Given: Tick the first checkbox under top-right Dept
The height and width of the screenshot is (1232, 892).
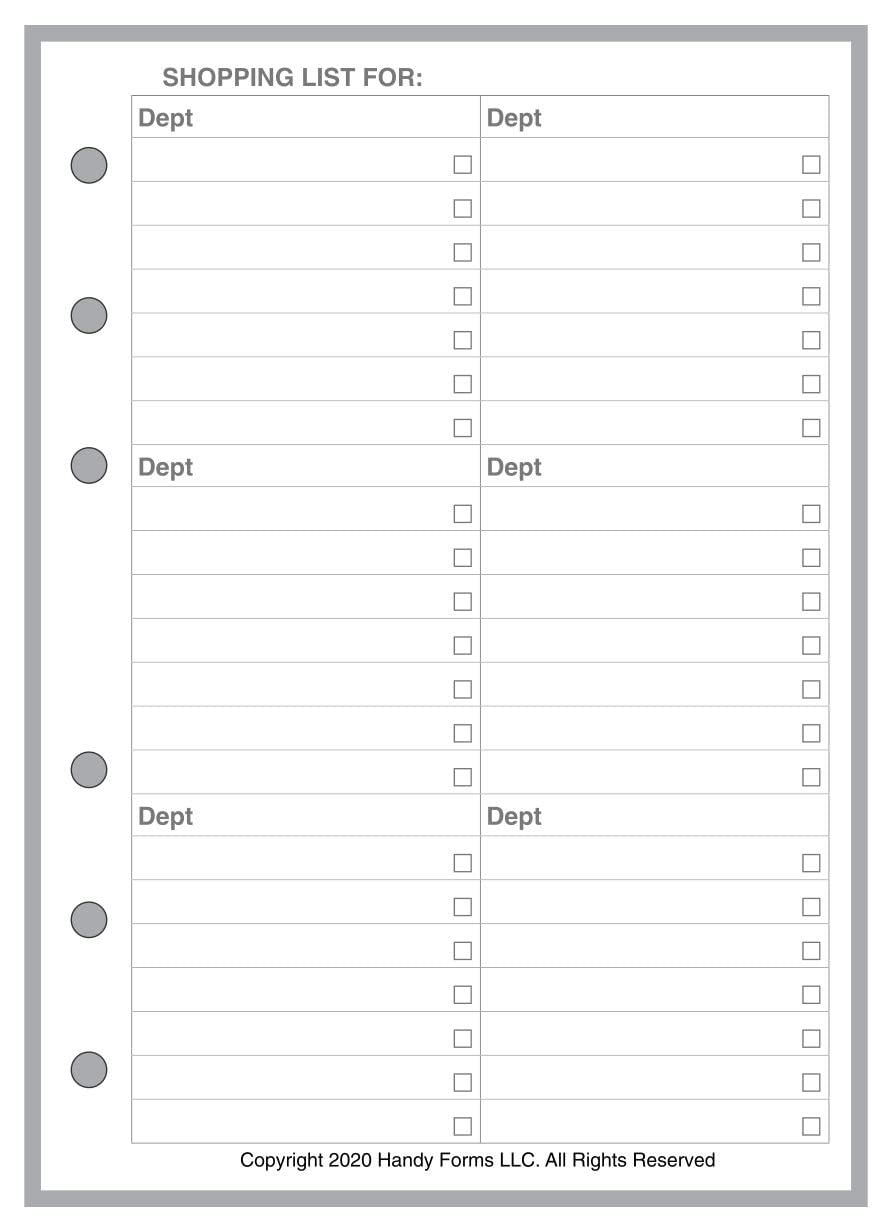Looking at the screenshot, I should 811,165.
